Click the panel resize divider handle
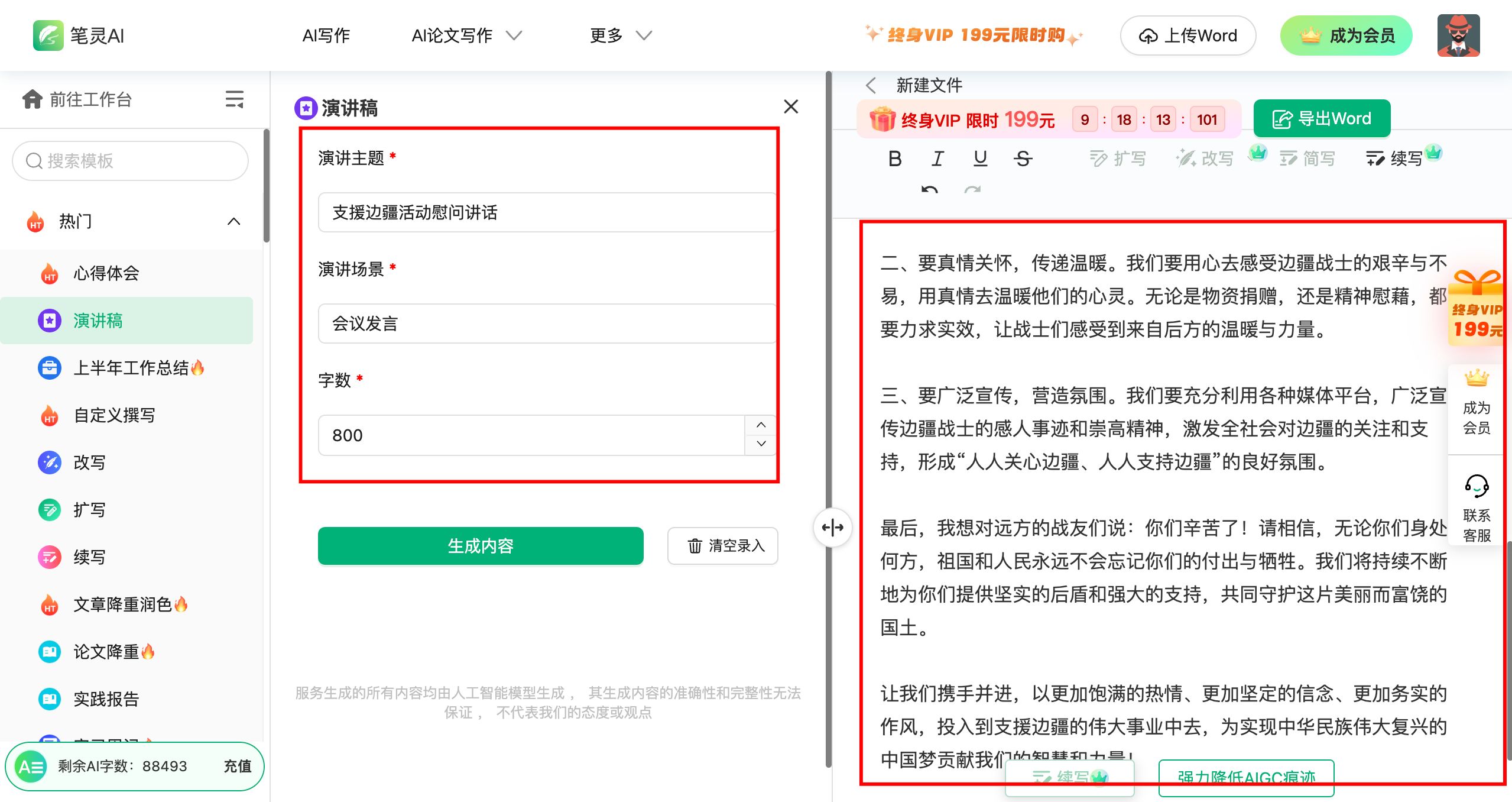Viewport: 1512px width, 802px height. [832, 527]
